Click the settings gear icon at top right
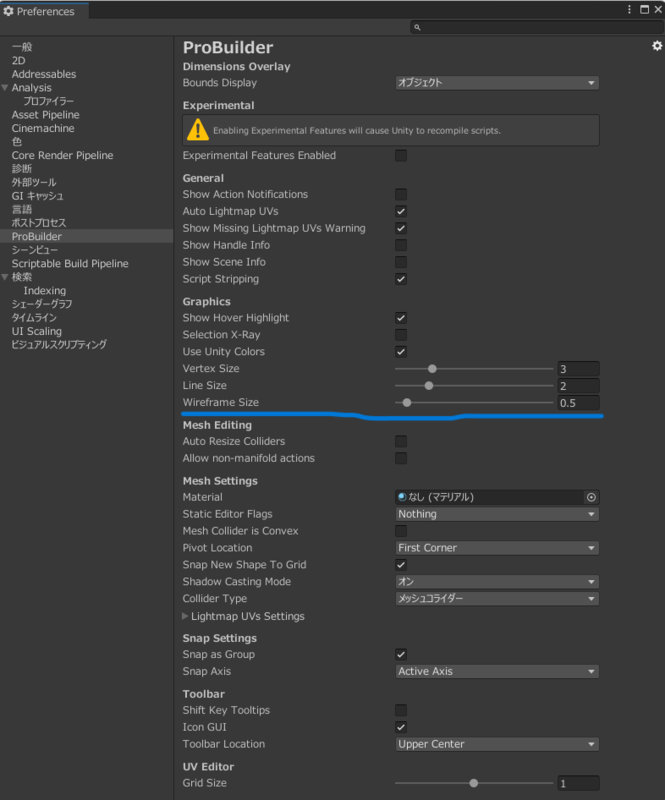 tap(656, 46)
